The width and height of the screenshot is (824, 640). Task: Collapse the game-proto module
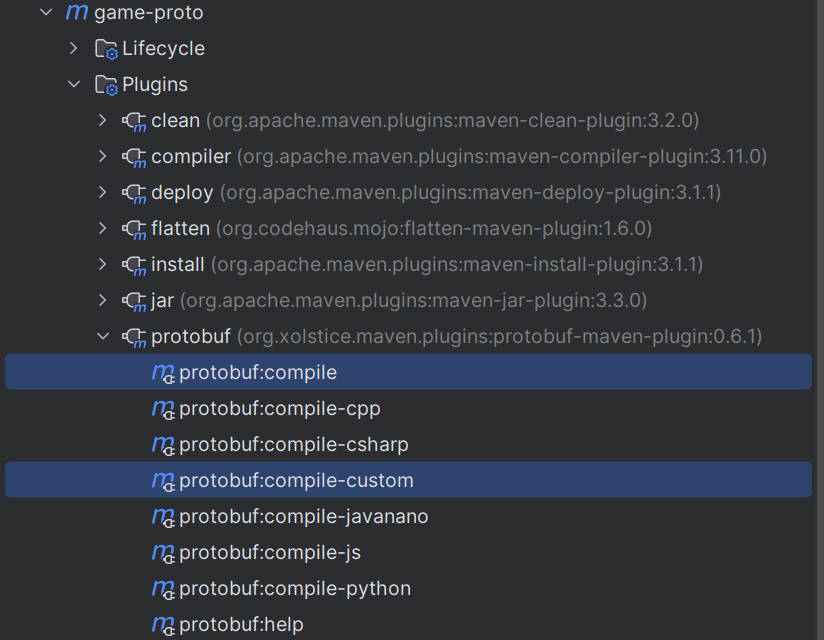(x=44, y=12)
